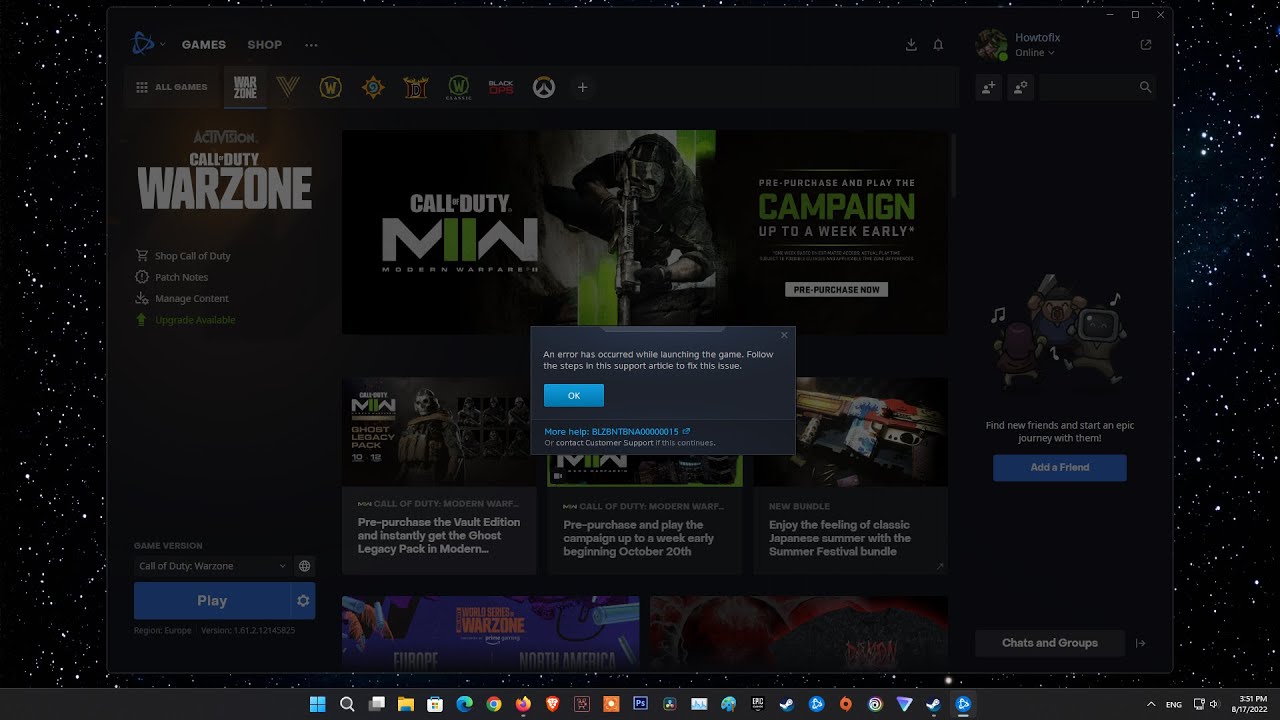
Task: Open the Ghost Legacy Pack card
Action: (x=439, y=475)
